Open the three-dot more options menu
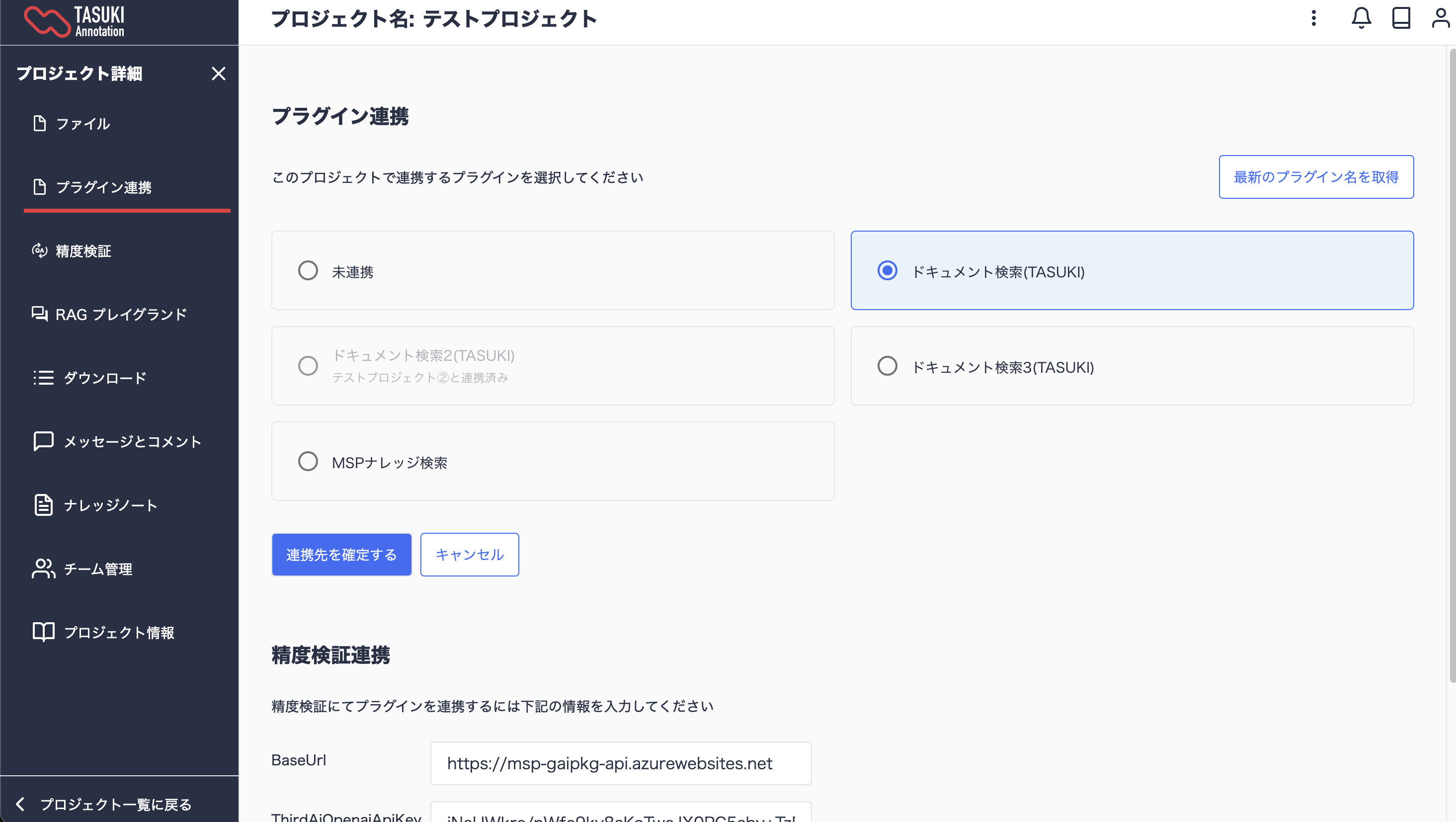The image size is (1456, 822). 1313,18
